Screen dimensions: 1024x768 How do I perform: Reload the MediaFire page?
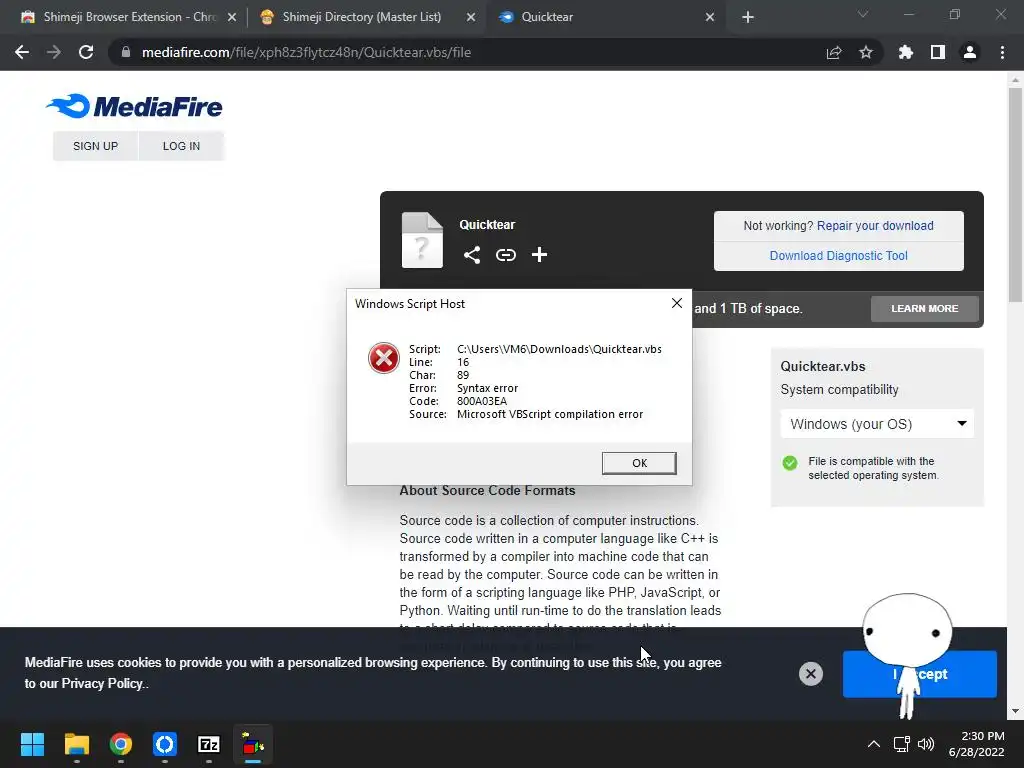point(86,52)
